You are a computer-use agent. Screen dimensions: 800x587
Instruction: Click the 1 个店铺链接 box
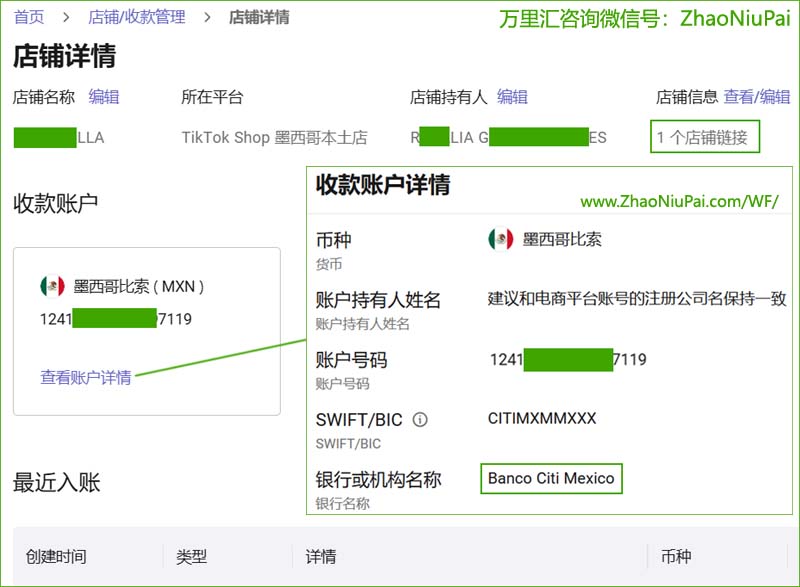(705, 137)
